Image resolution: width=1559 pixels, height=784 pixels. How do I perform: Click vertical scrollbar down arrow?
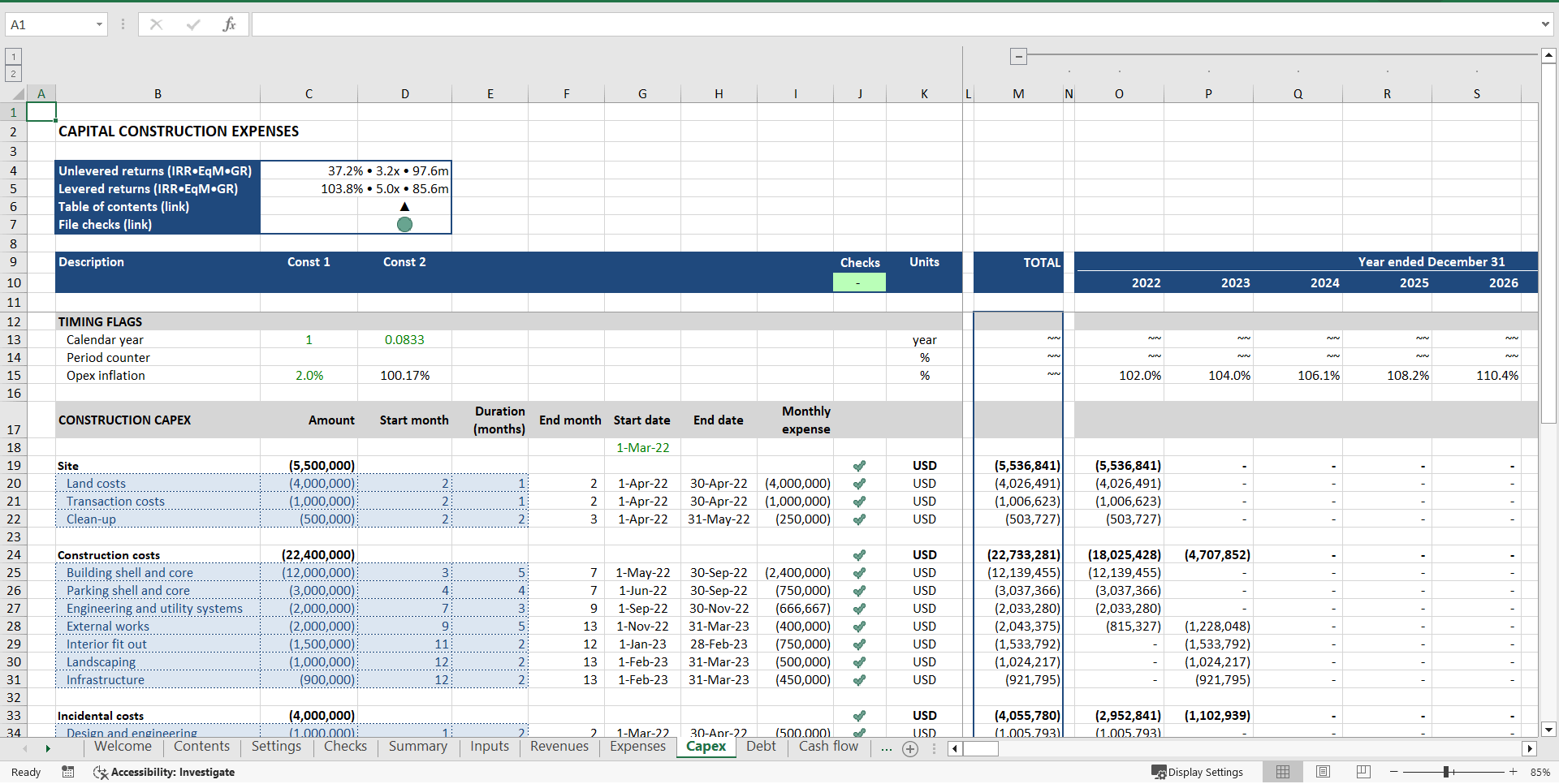[1548, 730]
